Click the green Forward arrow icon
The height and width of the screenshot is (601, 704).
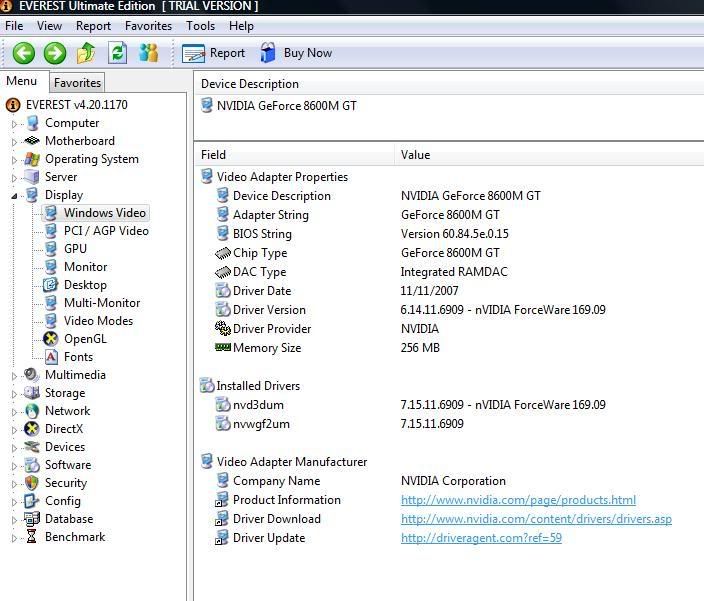pyautogui.click(x=55, y=53)
